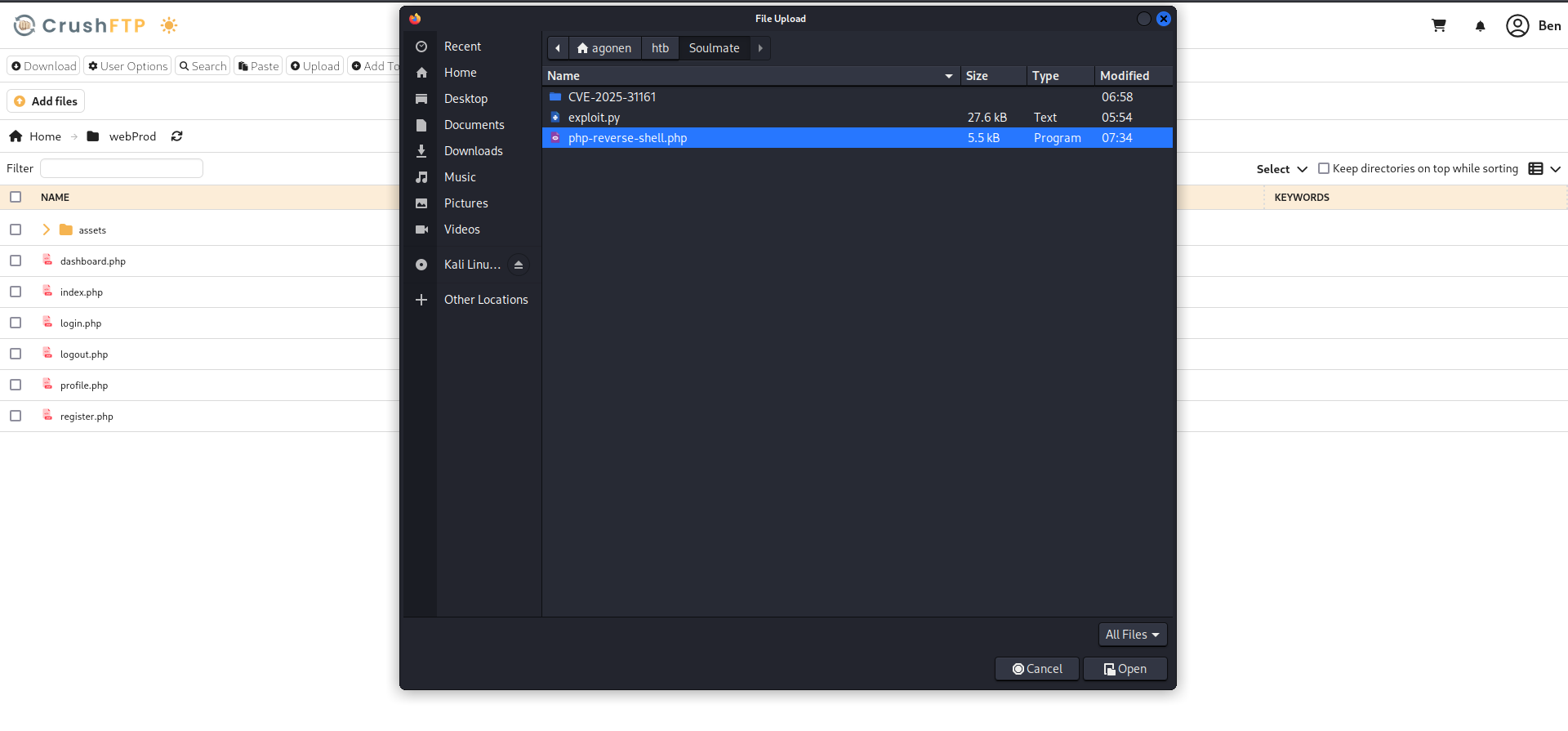Check the register.php row checkbox
The image size is (1568, 731).
coord(16,416)
